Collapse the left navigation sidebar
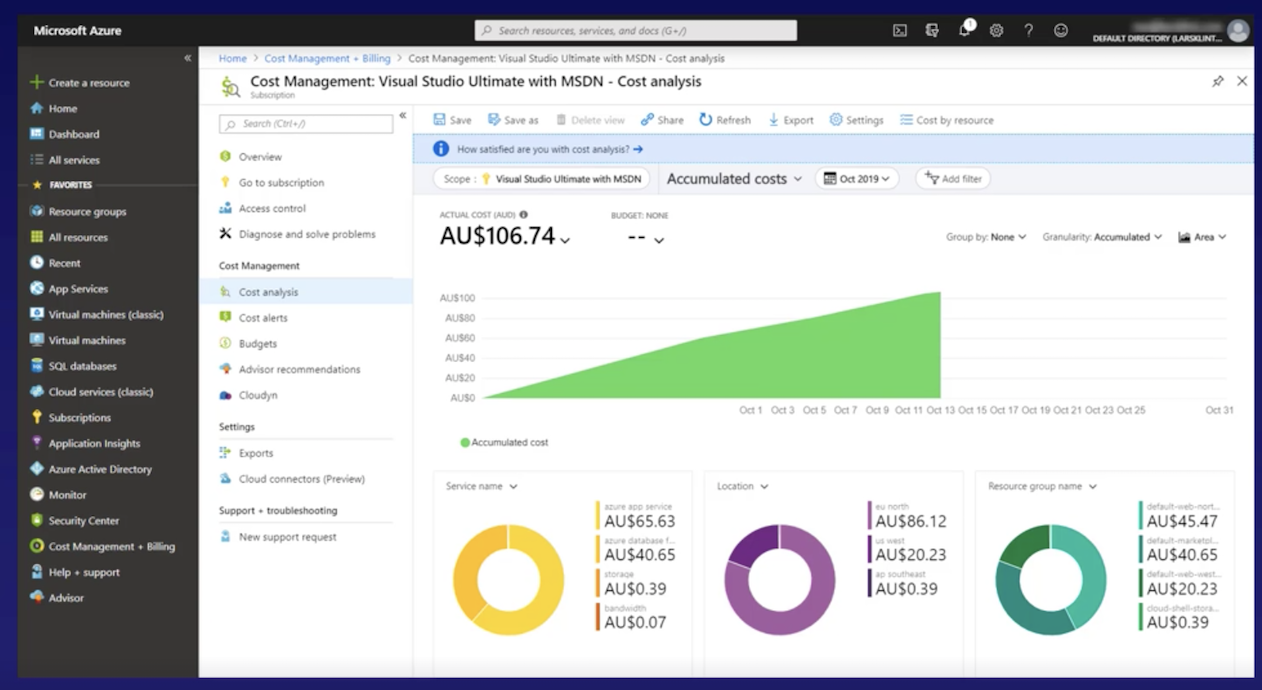The image size is (1262, 690). (187, 58)
